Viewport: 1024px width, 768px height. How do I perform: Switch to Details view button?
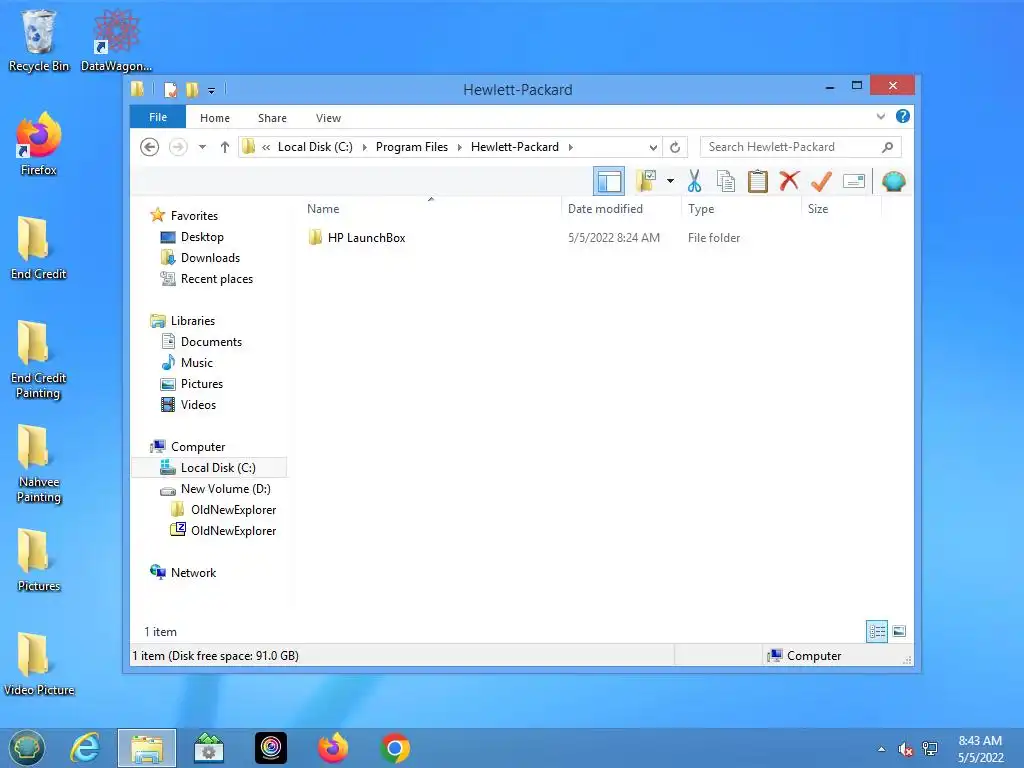point(876,632)
